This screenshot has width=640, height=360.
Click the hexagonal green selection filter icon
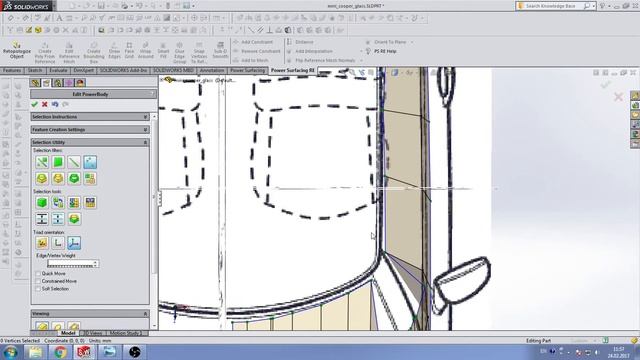[74, 178]
